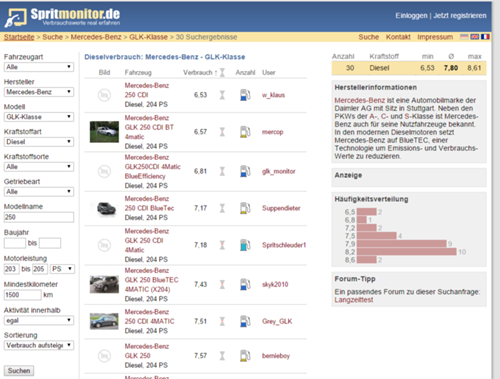The height and width of the screenshot is (379, 500).
Task: Expand the Hersteller Mercedes-Benz dropdown
Action: (39, 92)
